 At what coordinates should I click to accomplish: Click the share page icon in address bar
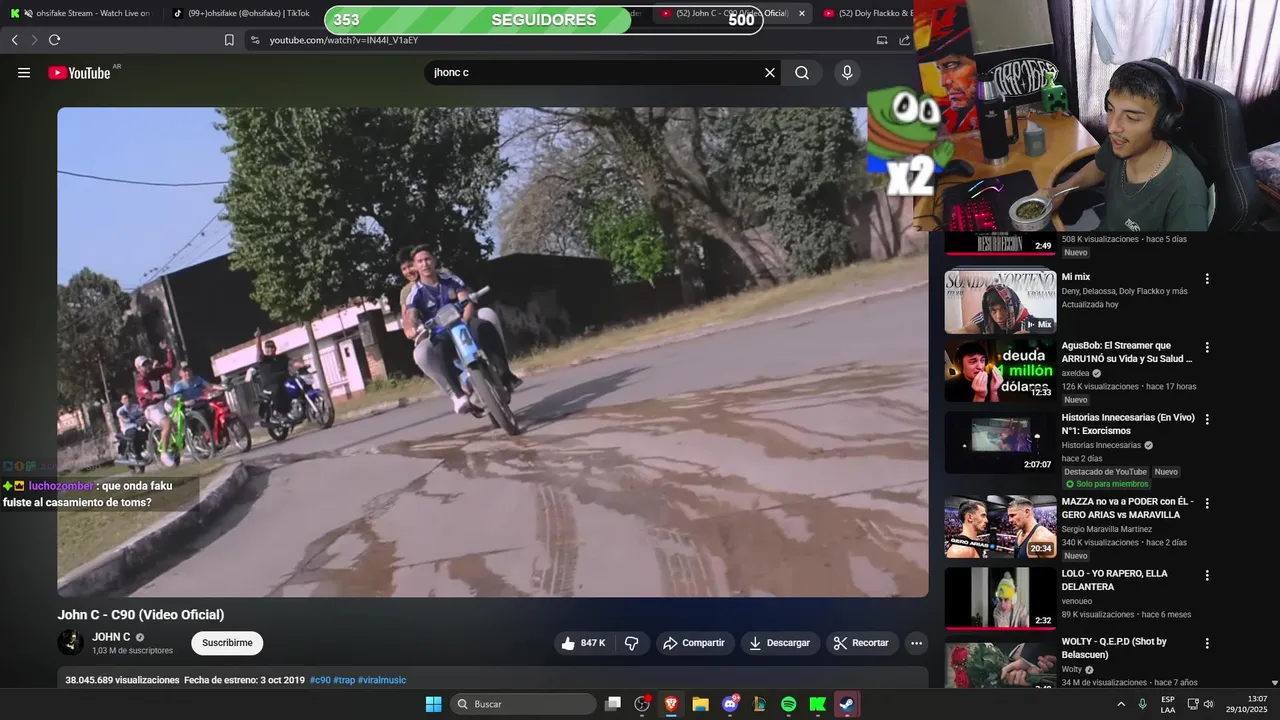(905, 40)
